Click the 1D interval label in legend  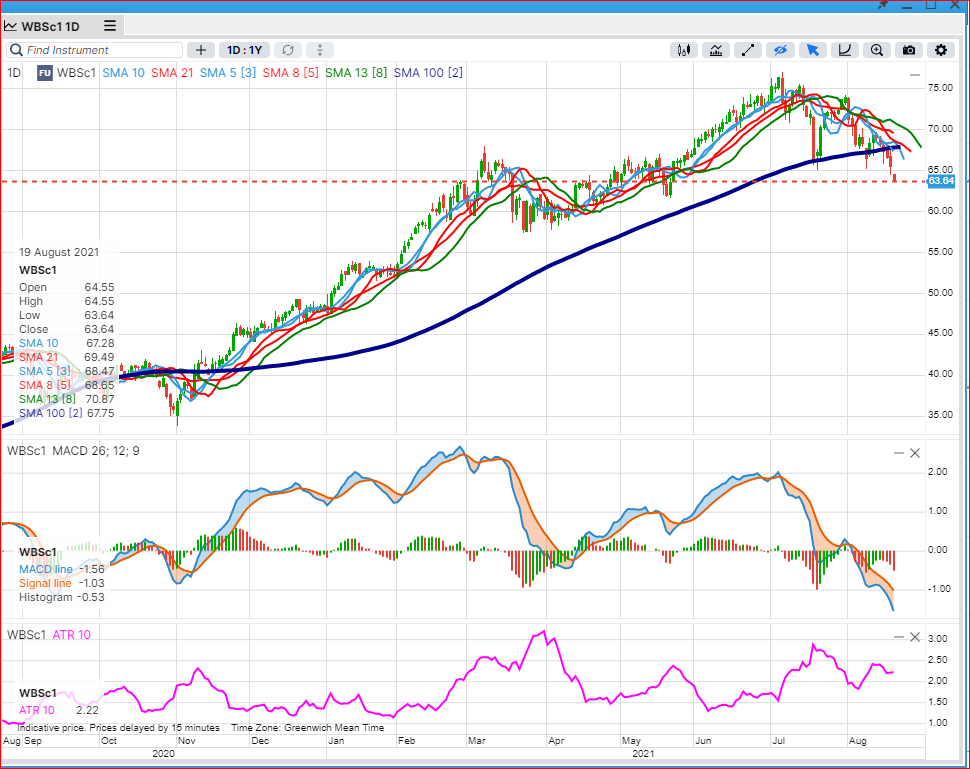[x=14, y=73]
